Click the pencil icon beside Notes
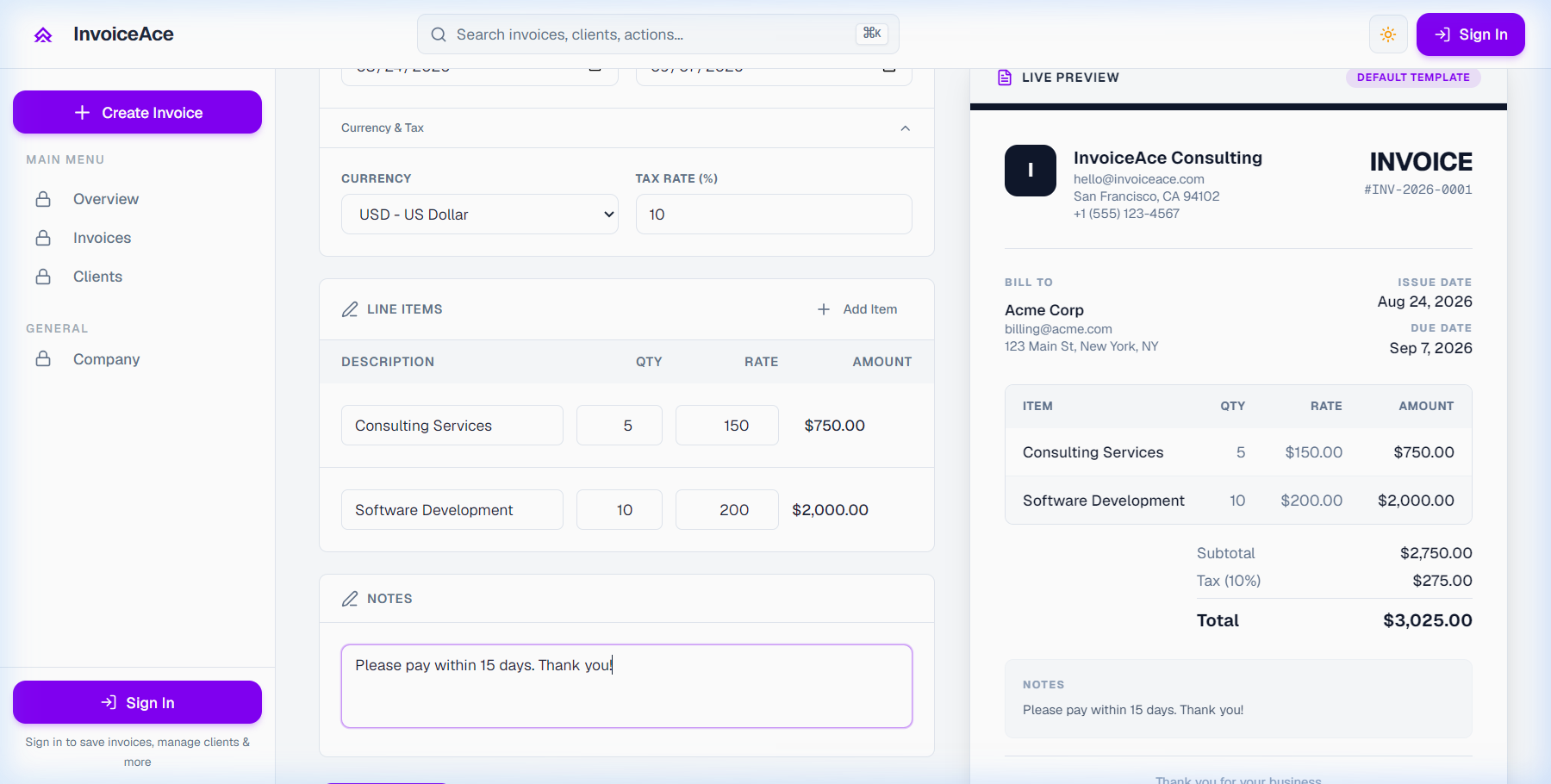This screenshot has width=1551, height=784. coord(350,599)
